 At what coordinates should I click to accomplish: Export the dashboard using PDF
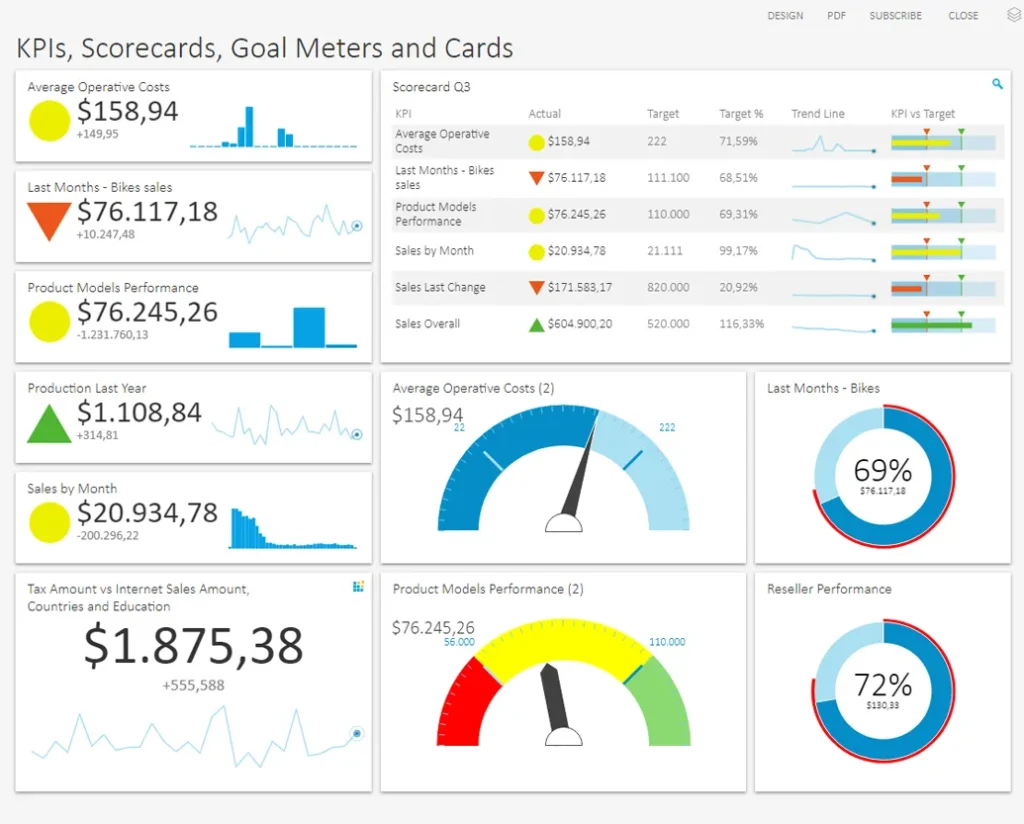(x=836, y=16)
